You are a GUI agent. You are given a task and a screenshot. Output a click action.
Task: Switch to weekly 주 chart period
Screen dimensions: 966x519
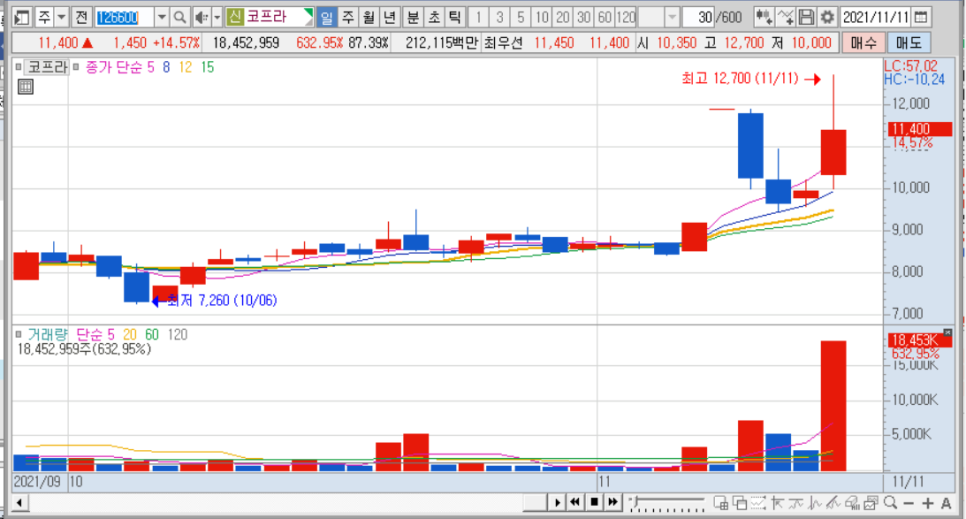coord(347,17)
